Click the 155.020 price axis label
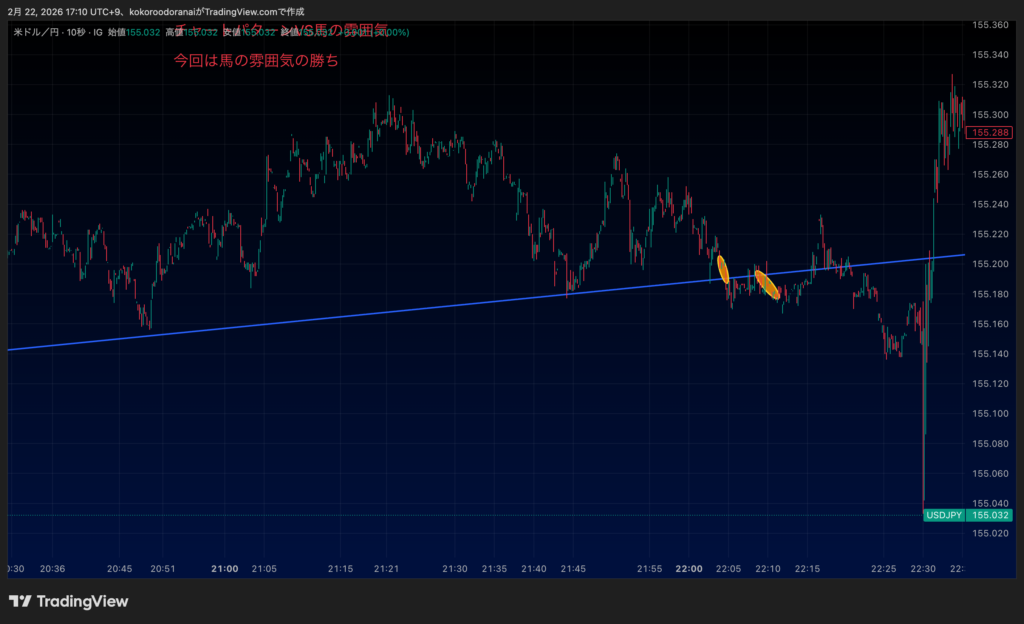 click(x=990, y=533)
